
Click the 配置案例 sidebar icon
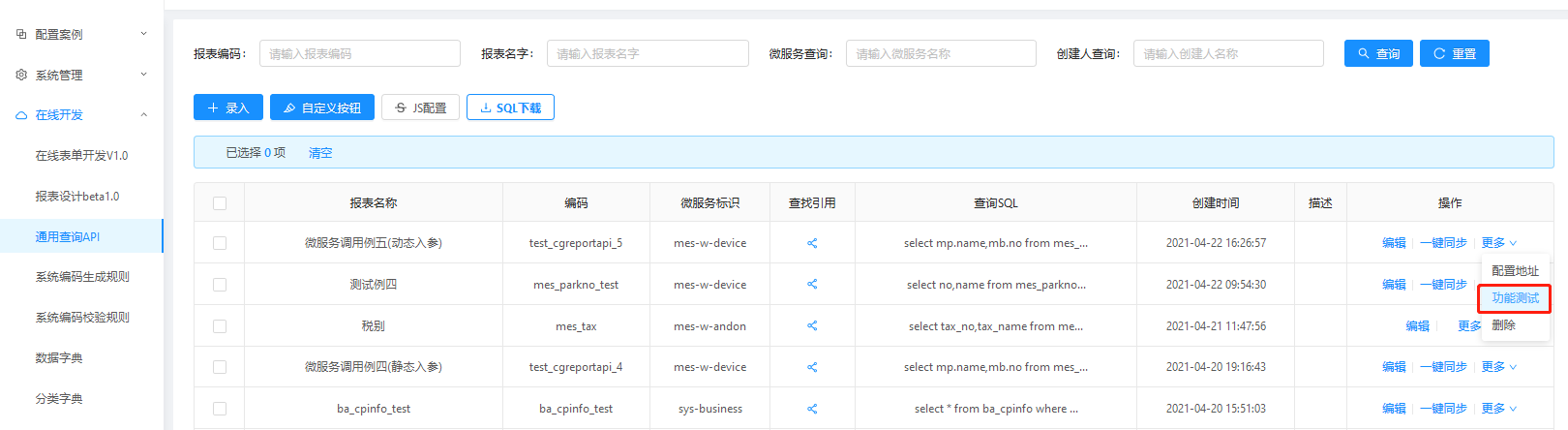21,34
